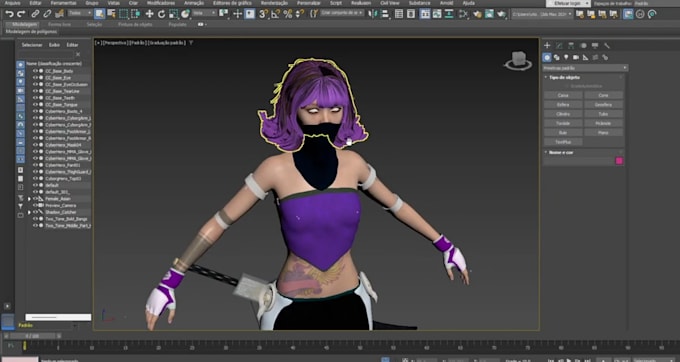This screenshot has height=362, width=680.
Task: Expand the Female_Asian tree node
Action: coord(29,199)
